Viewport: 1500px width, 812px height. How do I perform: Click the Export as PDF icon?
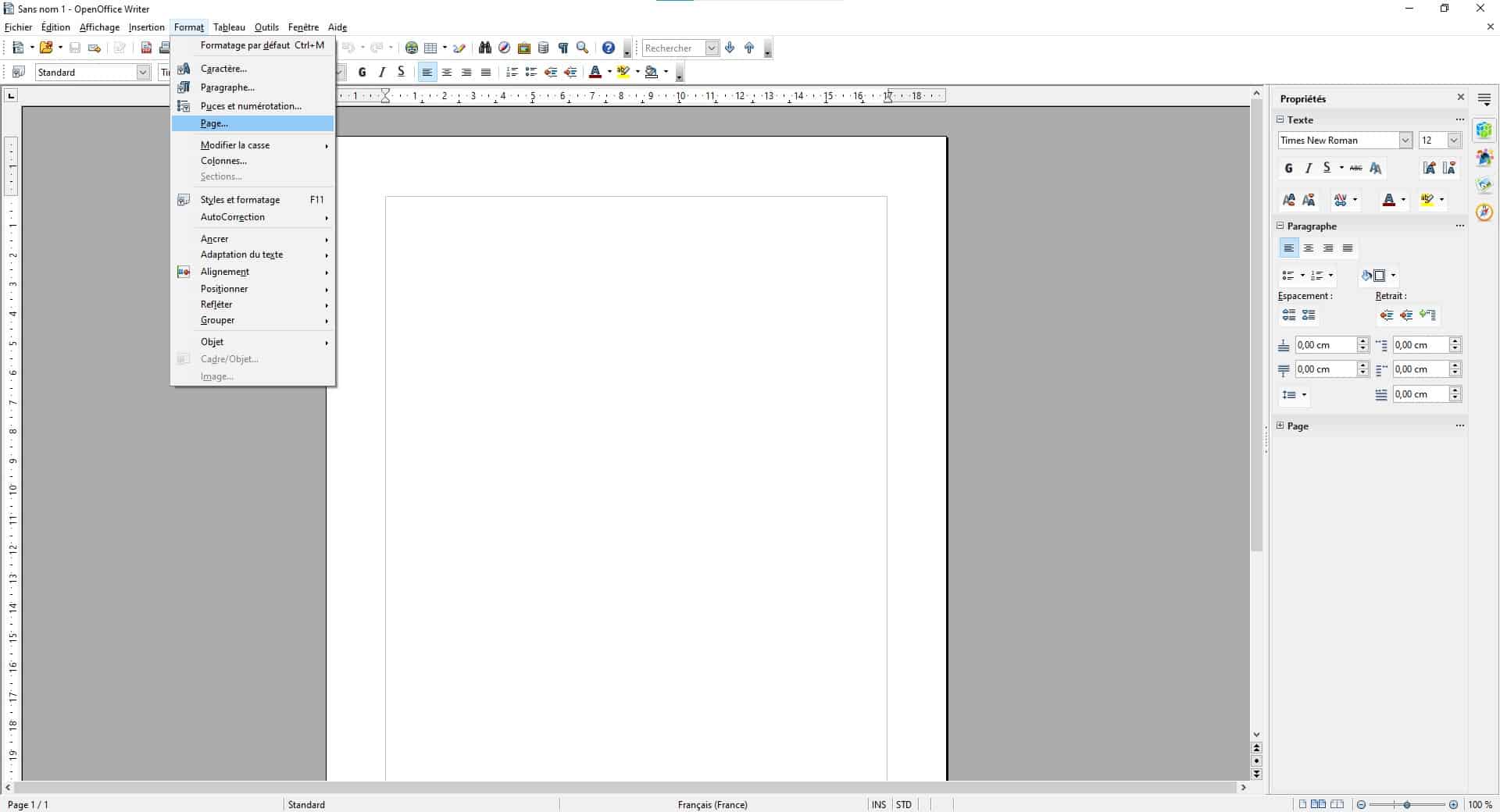(146, 48)
